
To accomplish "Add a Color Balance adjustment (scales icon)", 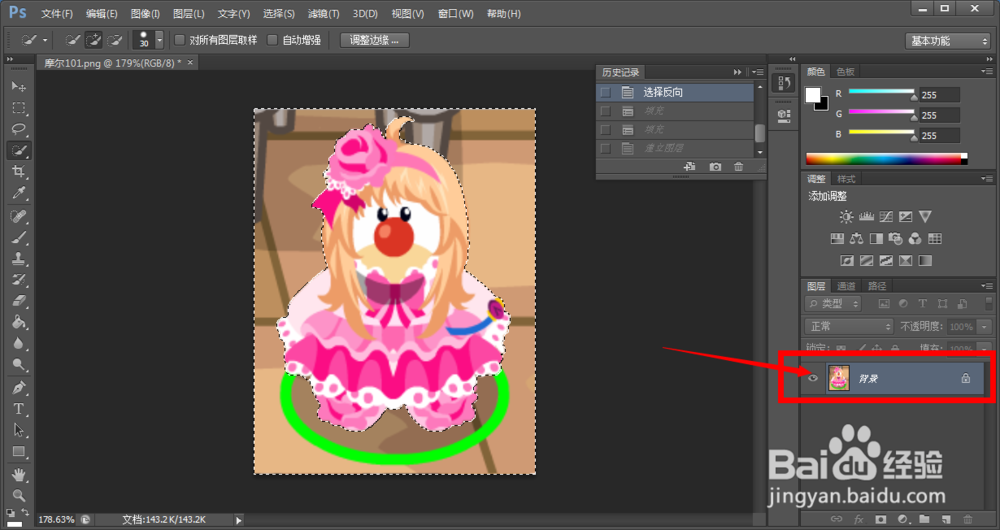I will pos(857,239).
